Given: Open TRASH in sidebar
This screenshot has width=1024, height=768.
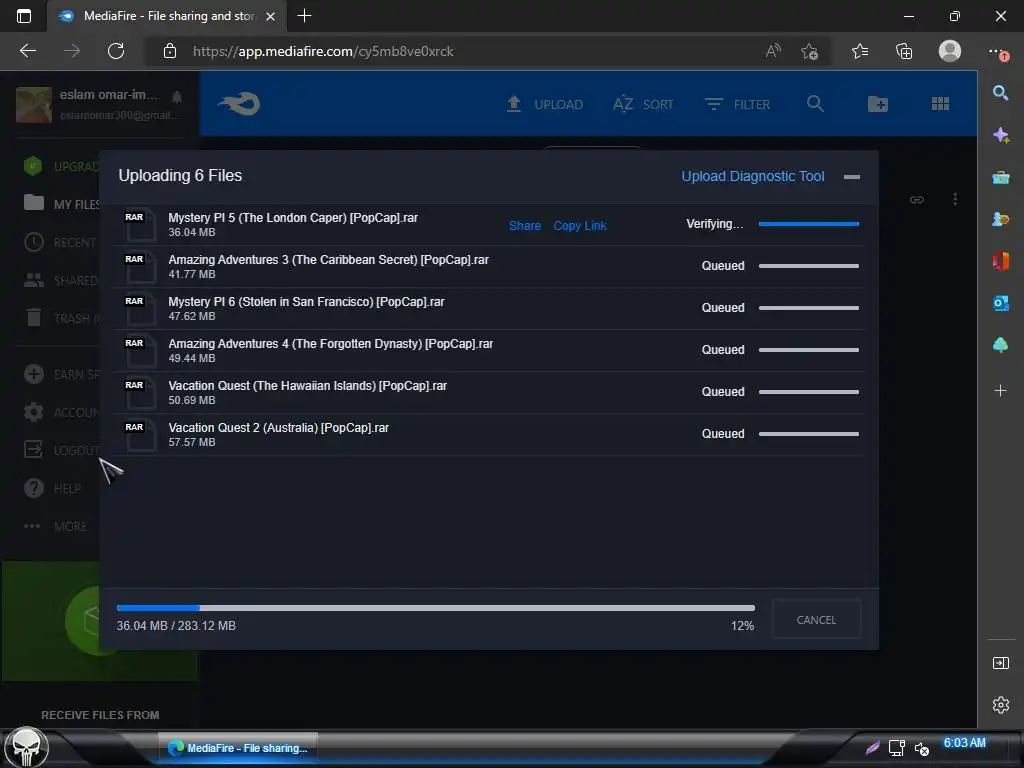Looking at the screenshot, I should (x=62, y=318).
